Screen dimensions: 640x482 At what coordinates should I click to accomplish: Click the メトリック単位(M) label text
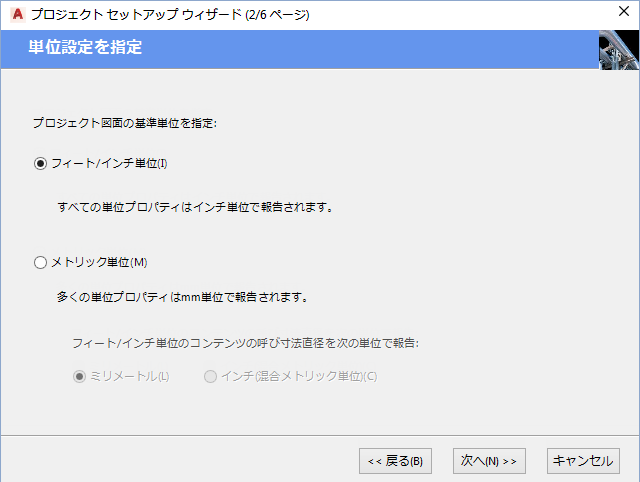click(x=99, y=263)
